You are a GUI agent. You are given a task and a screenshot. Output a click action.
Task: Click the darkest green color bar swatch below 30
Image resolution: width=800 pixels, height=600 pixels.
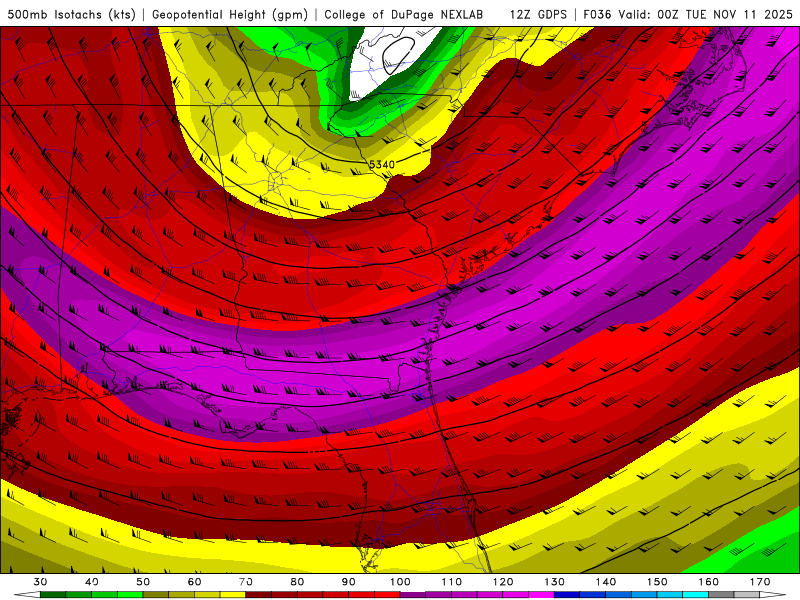(53, 595)
